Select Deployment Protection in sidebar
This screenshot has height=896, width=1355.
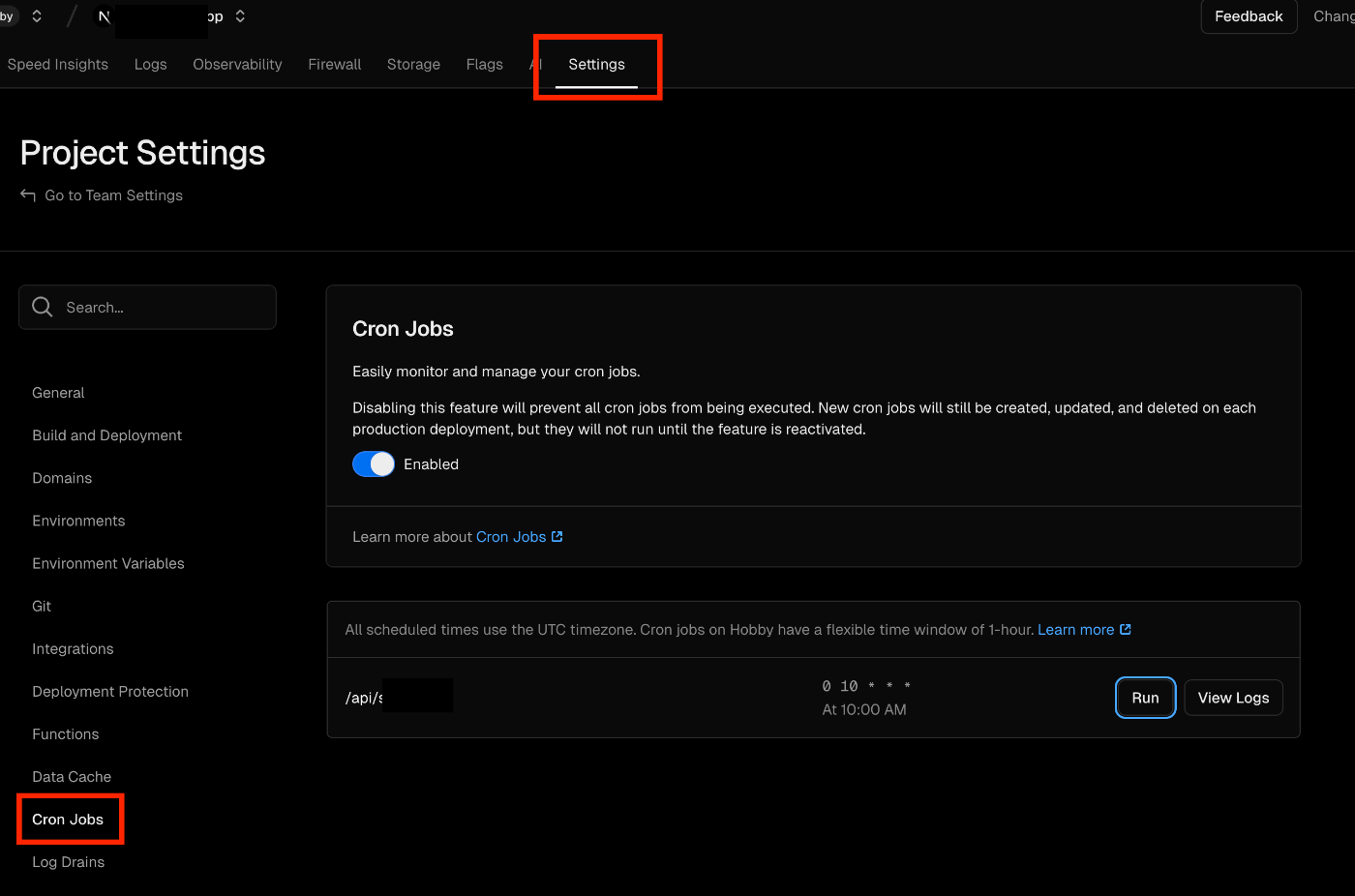[110, 691]
